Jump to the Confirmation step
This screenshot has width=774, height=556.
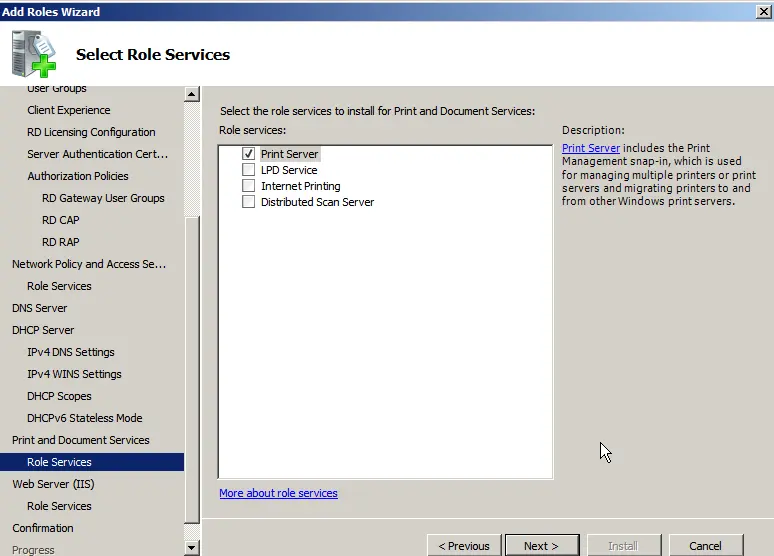click(43, 528)
